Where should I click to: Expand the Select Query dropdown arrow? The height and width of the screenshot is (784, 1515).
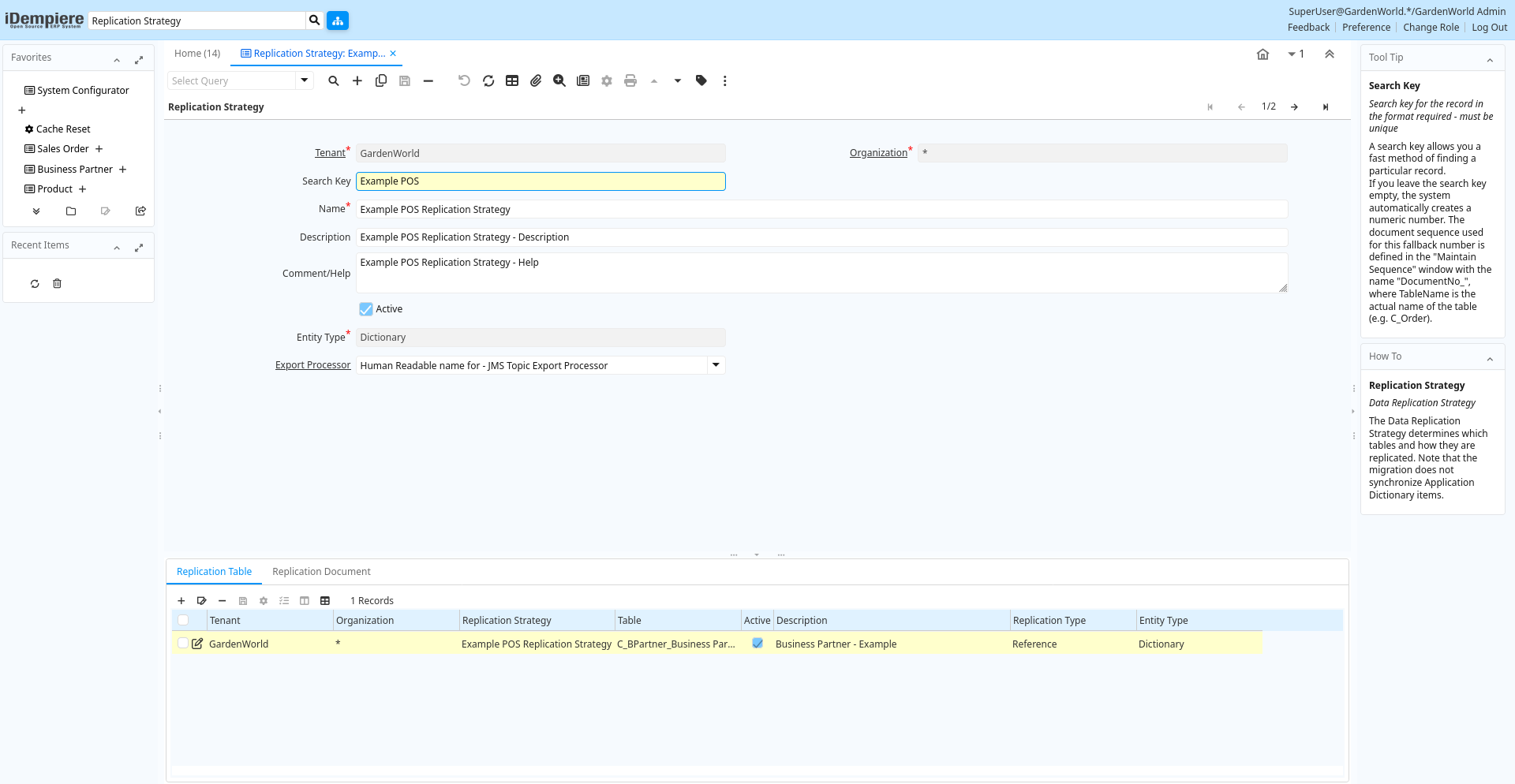tap(305, 80)
